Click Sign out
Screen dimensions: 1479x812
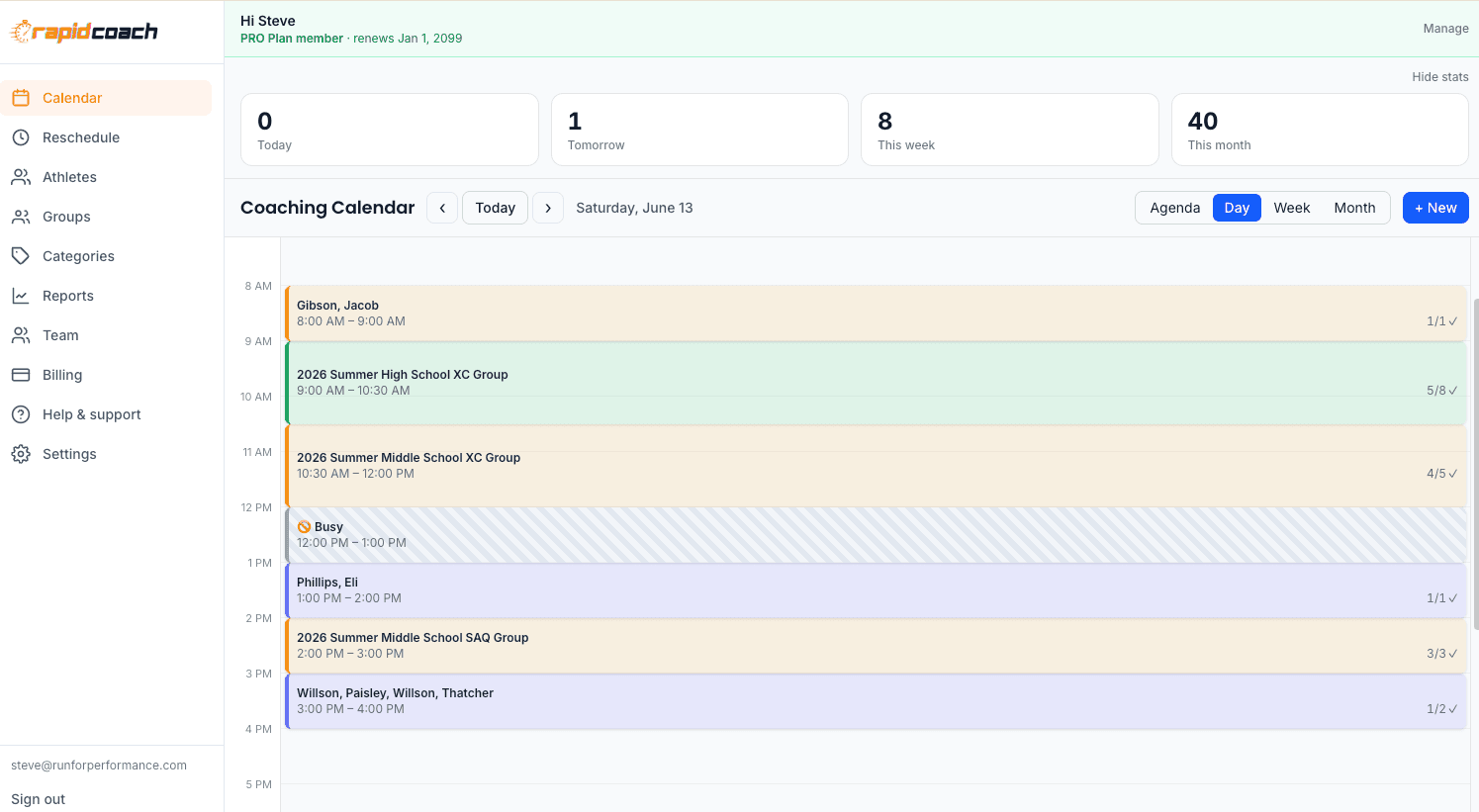pyautogui.click(x=39, y=799)
